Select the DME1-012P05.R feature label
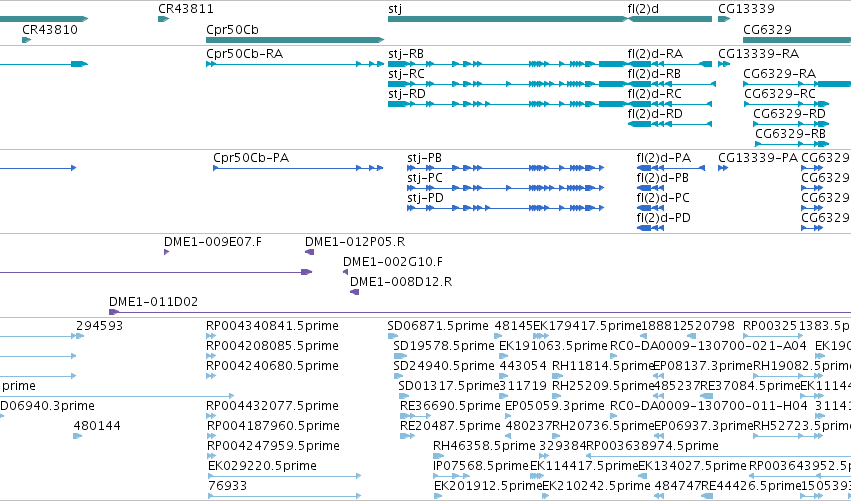The height and width of the screenshot is (501, 851). tap(355, 242)
